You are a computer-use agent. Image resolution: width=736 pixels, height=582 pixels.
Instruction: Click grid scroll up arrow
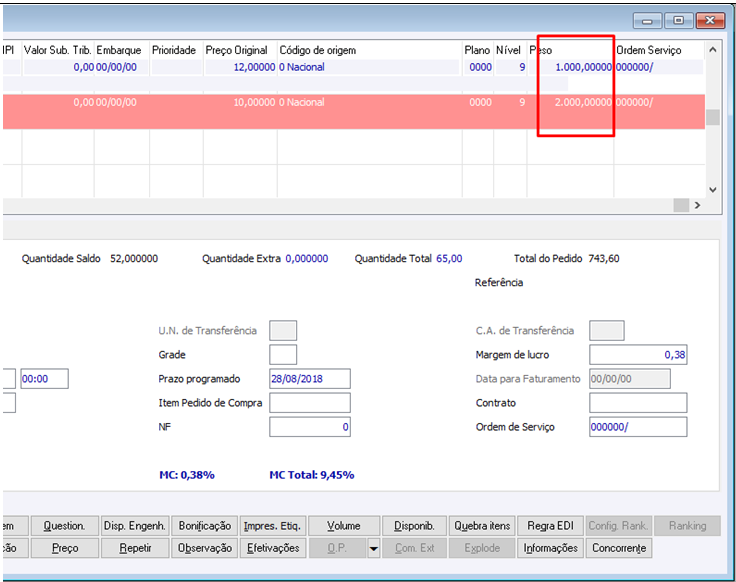point(713,49)
